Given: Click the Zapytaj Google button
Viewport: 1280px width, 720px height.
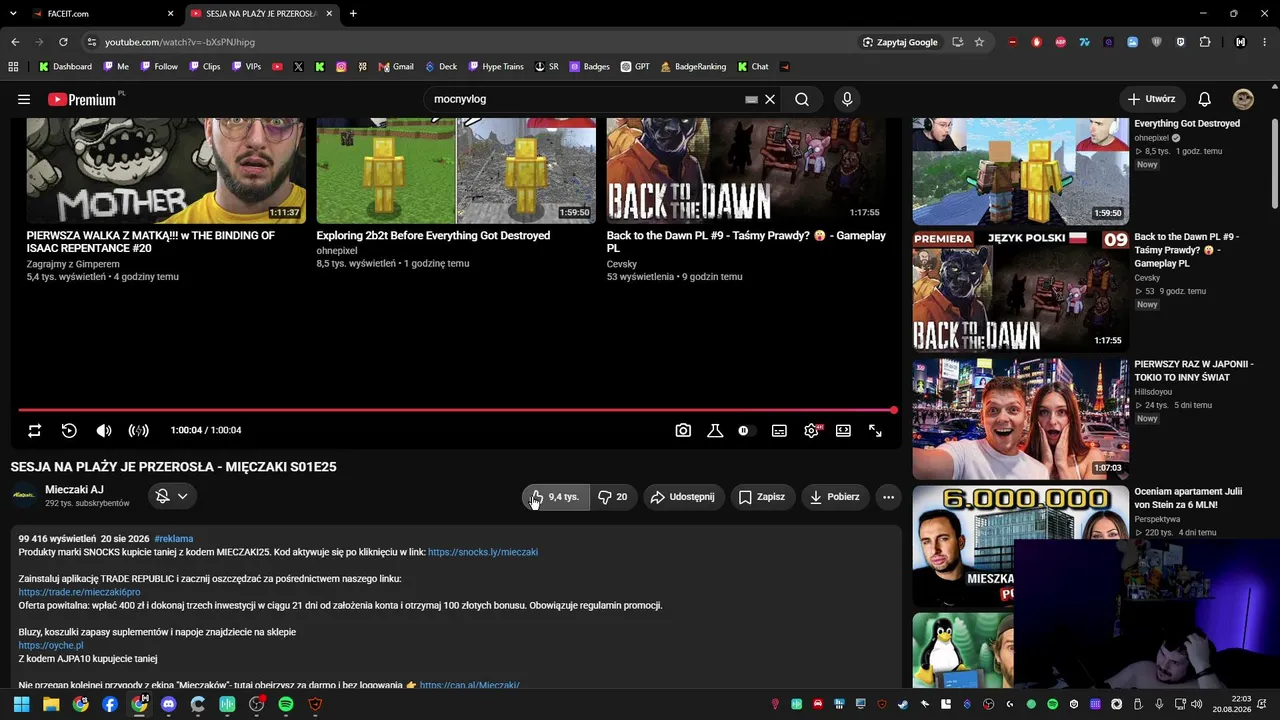Looking at the screenshot, I should point(900,42).
